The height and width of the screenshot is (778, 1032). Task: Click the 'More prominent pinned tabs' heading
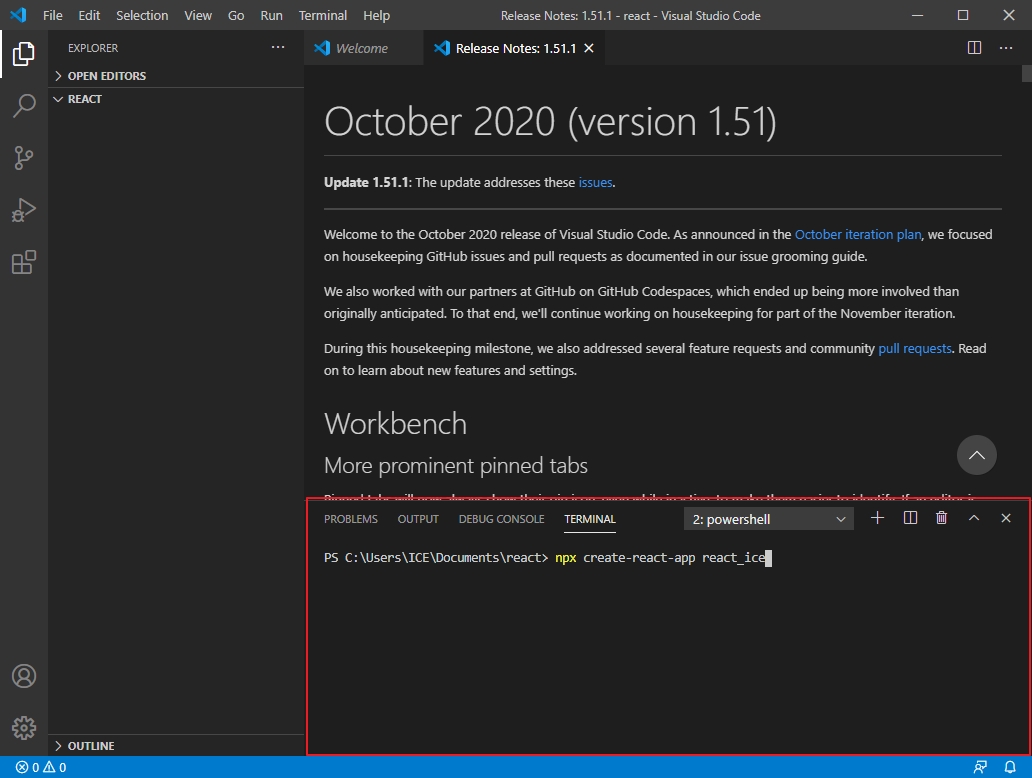coord(455,465)
